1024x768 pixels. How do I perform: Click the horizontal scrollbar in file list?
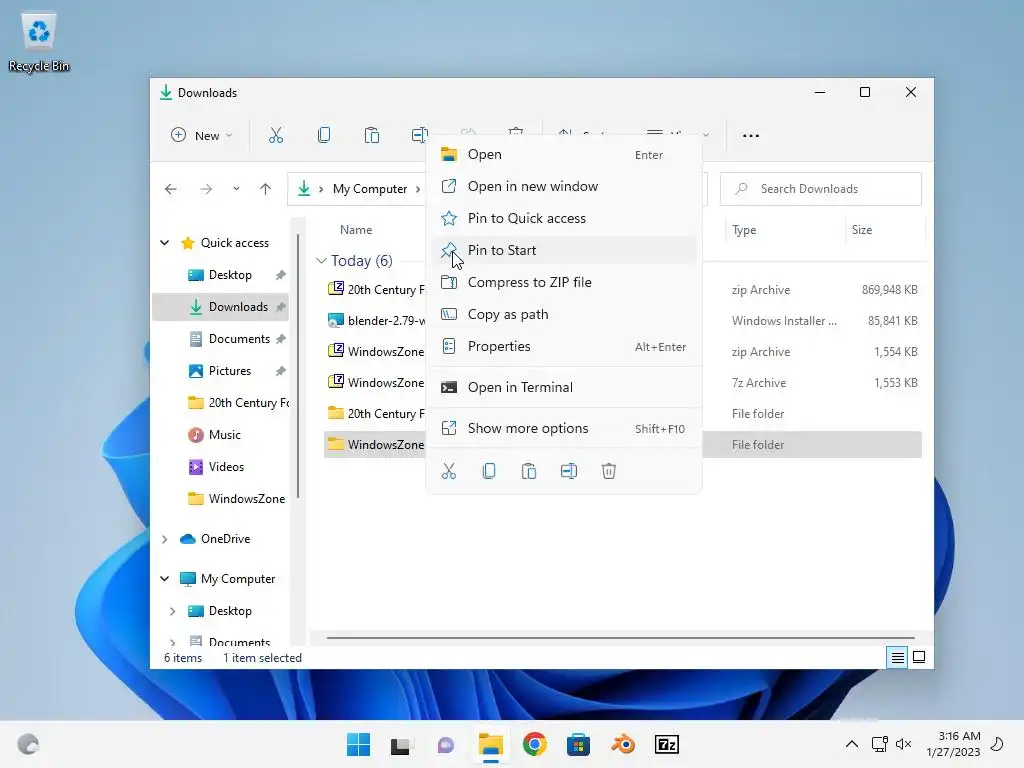(x=620, y=637)
